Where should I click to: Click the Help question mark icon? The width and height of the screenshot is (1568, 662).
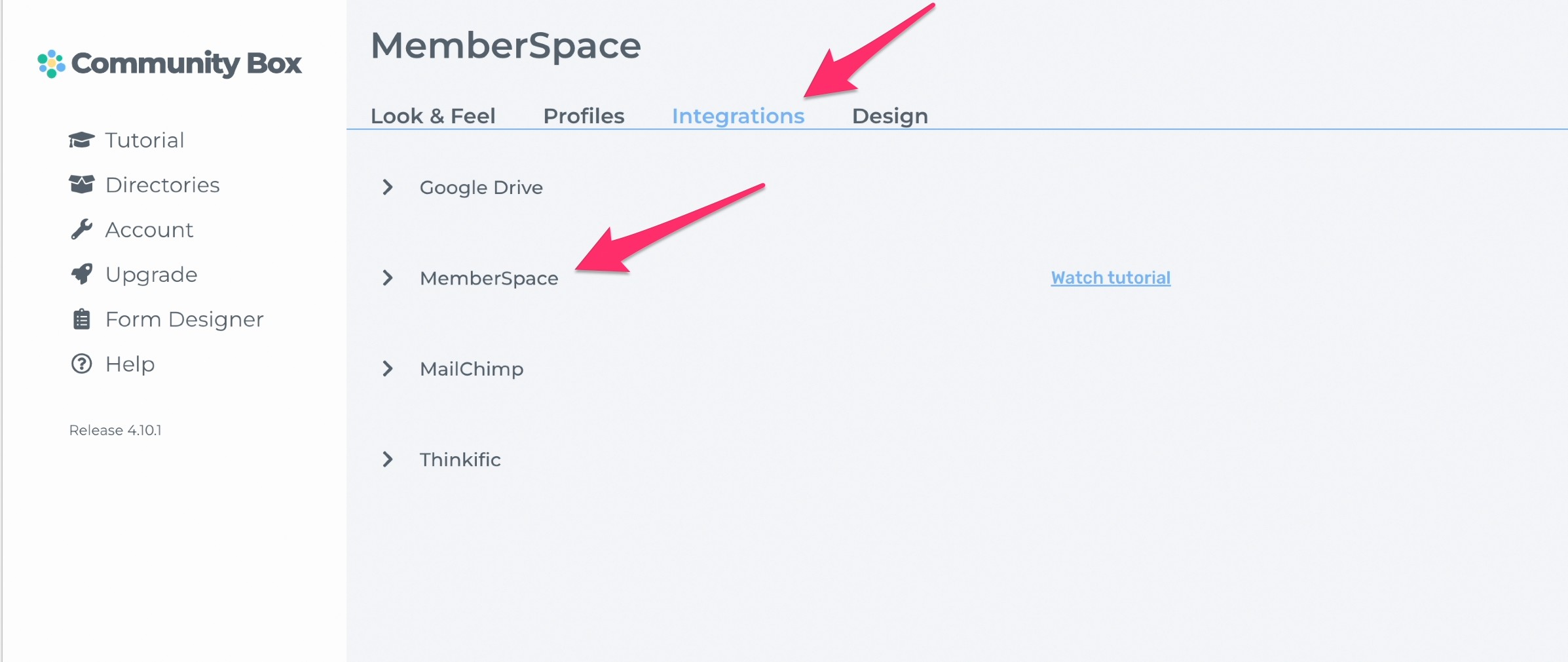coord(81,363)
